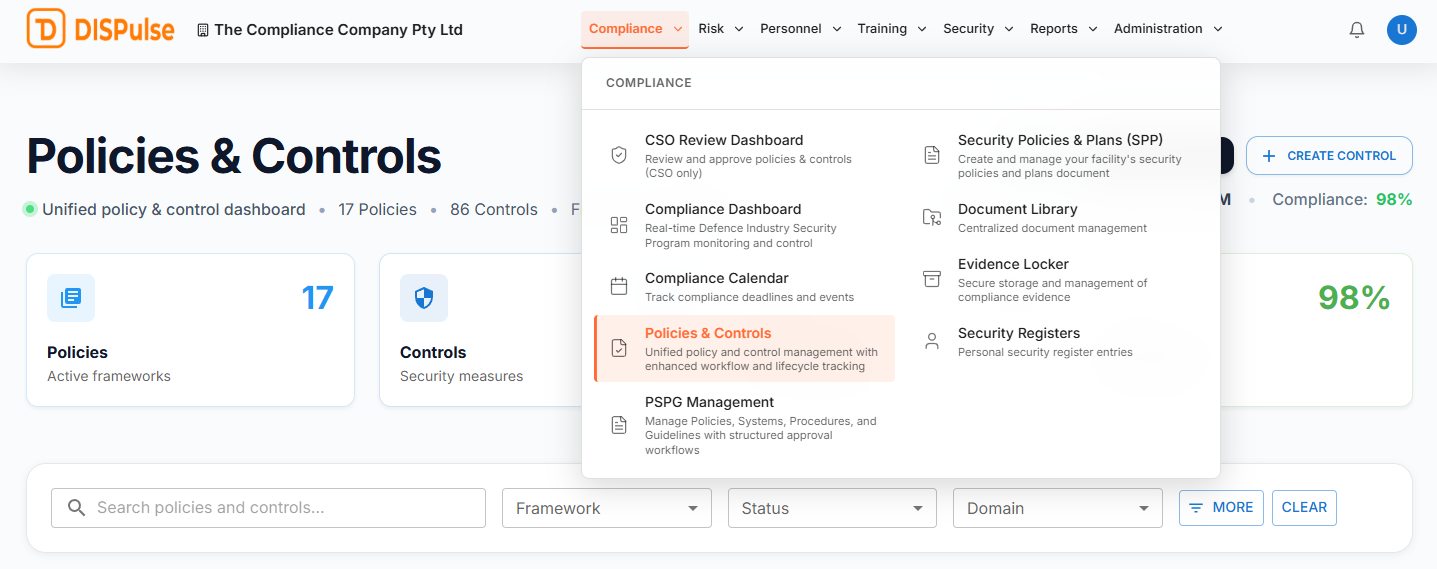The width and height of the screenshot is (1437, 569).
Task: Click the Compliance Calendar icon
Action: pos(619,286)
